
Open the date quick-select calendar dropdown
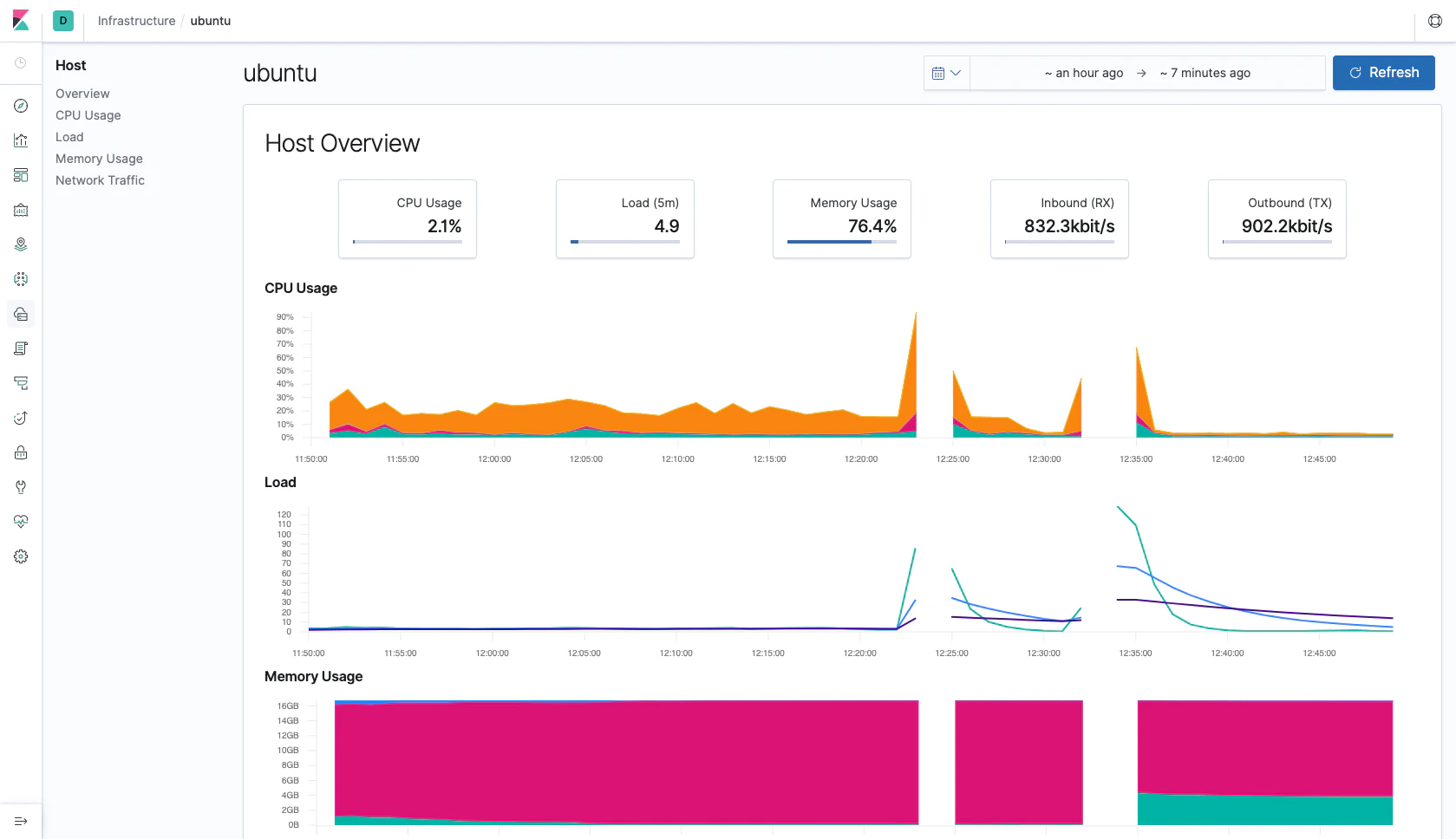[x=946, y=73]
